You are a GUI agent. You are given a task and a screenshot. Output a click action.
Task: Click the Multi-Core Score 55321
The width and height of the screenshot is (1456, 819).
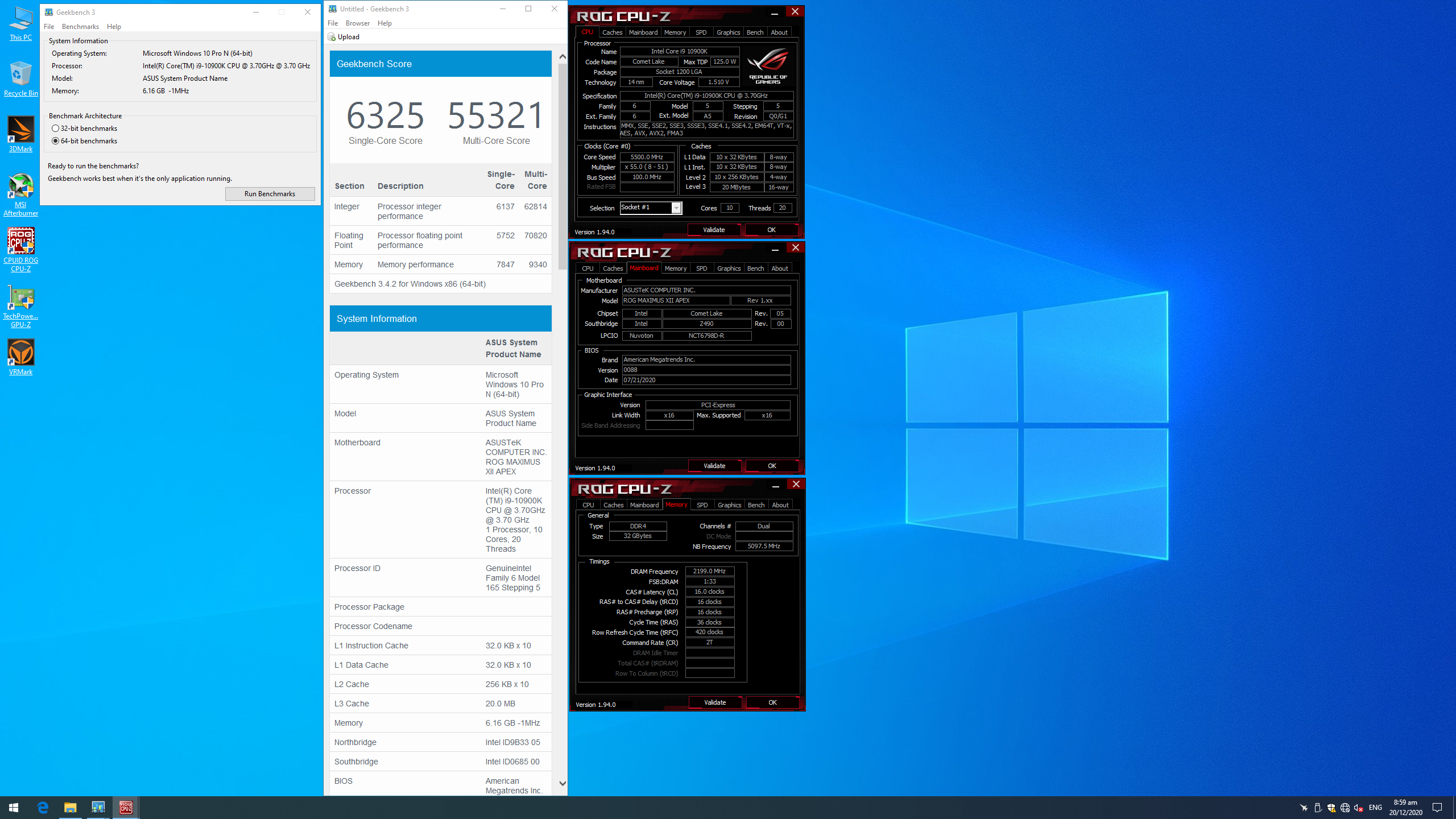click(496, 115)
